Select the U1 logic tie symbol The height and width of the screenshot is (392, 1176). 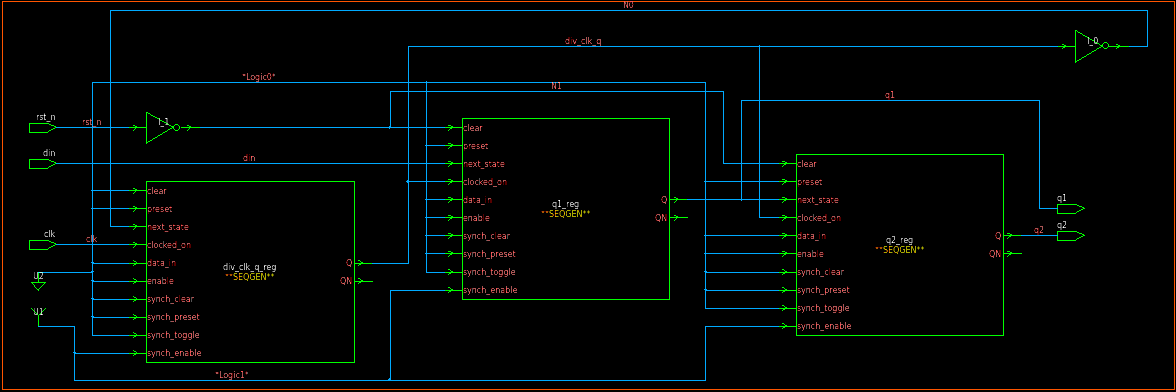38,313
